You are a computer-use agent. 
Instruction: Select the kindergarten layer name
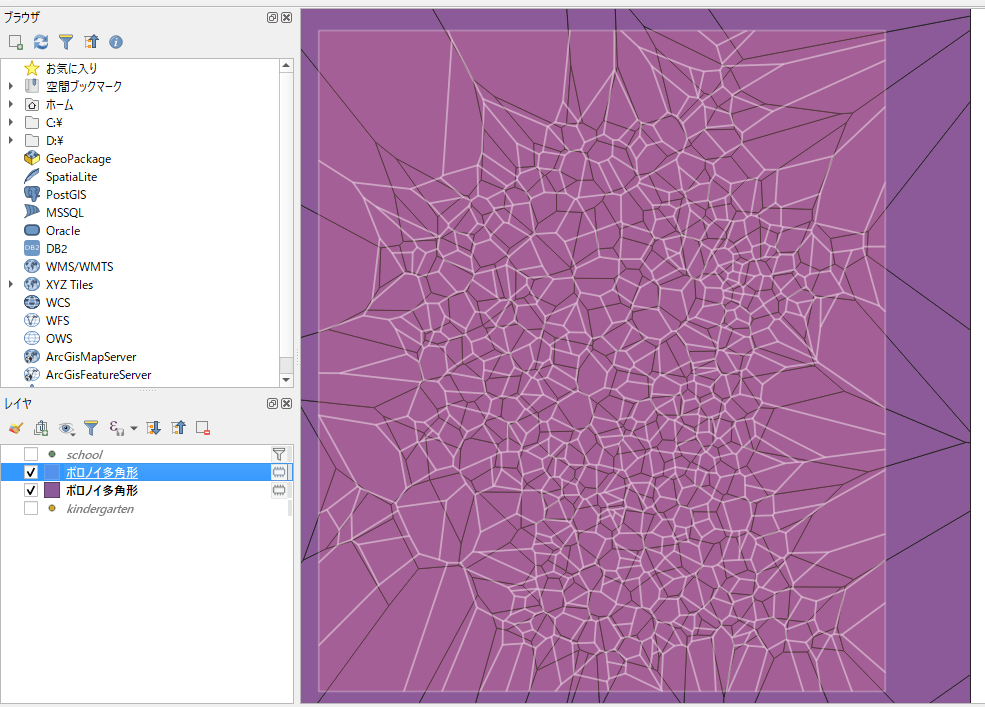pyautogui.click(x=100, y=508)
